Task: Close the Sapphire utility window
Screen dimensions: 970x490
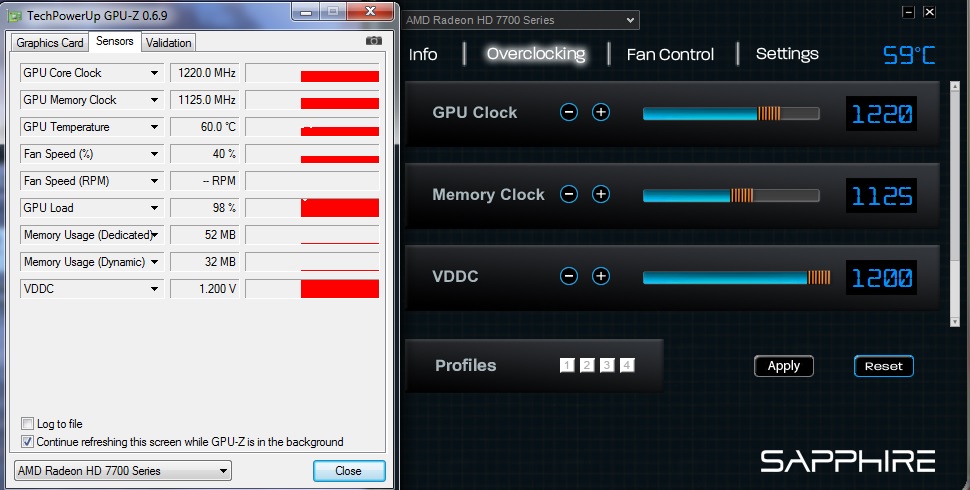Action: (929, 12)
